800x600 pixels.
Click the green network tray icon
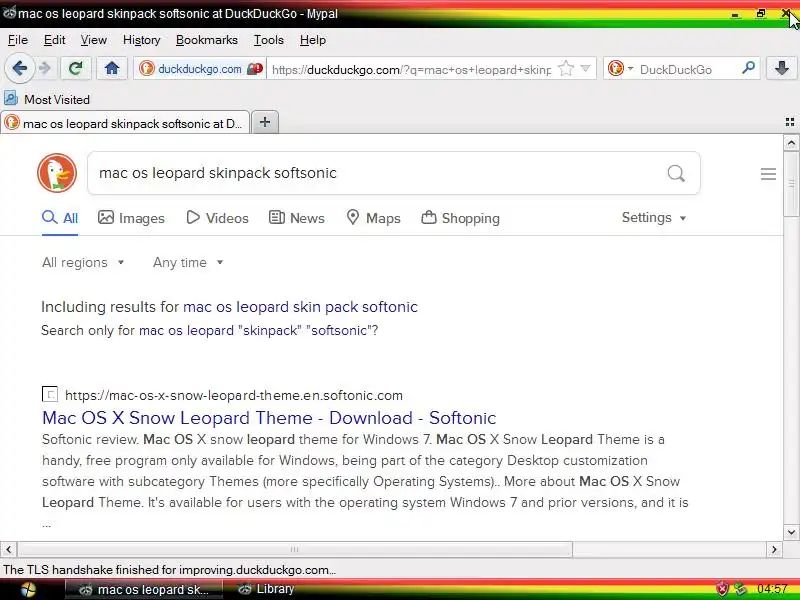(x=740, y=590)
